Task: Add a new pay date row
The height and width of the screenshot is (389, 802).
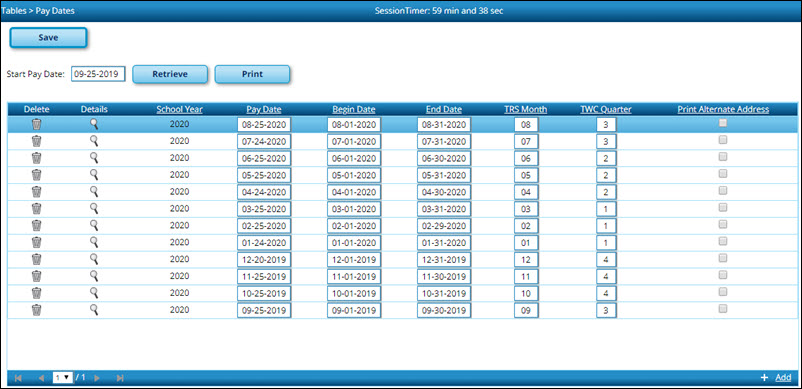Action: tap(783, 378)
